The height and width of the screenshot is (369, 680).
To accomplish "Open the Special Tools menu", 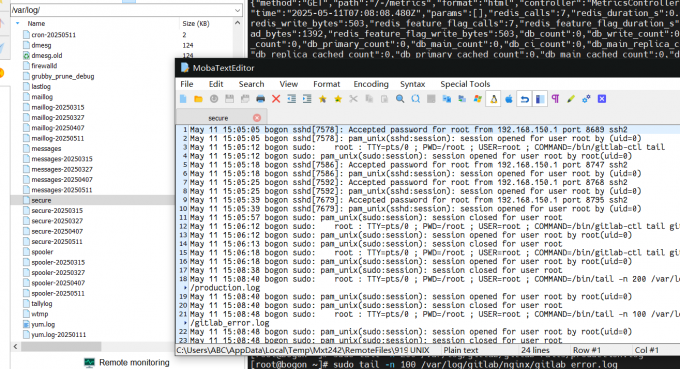I will [x=465, y=84].
